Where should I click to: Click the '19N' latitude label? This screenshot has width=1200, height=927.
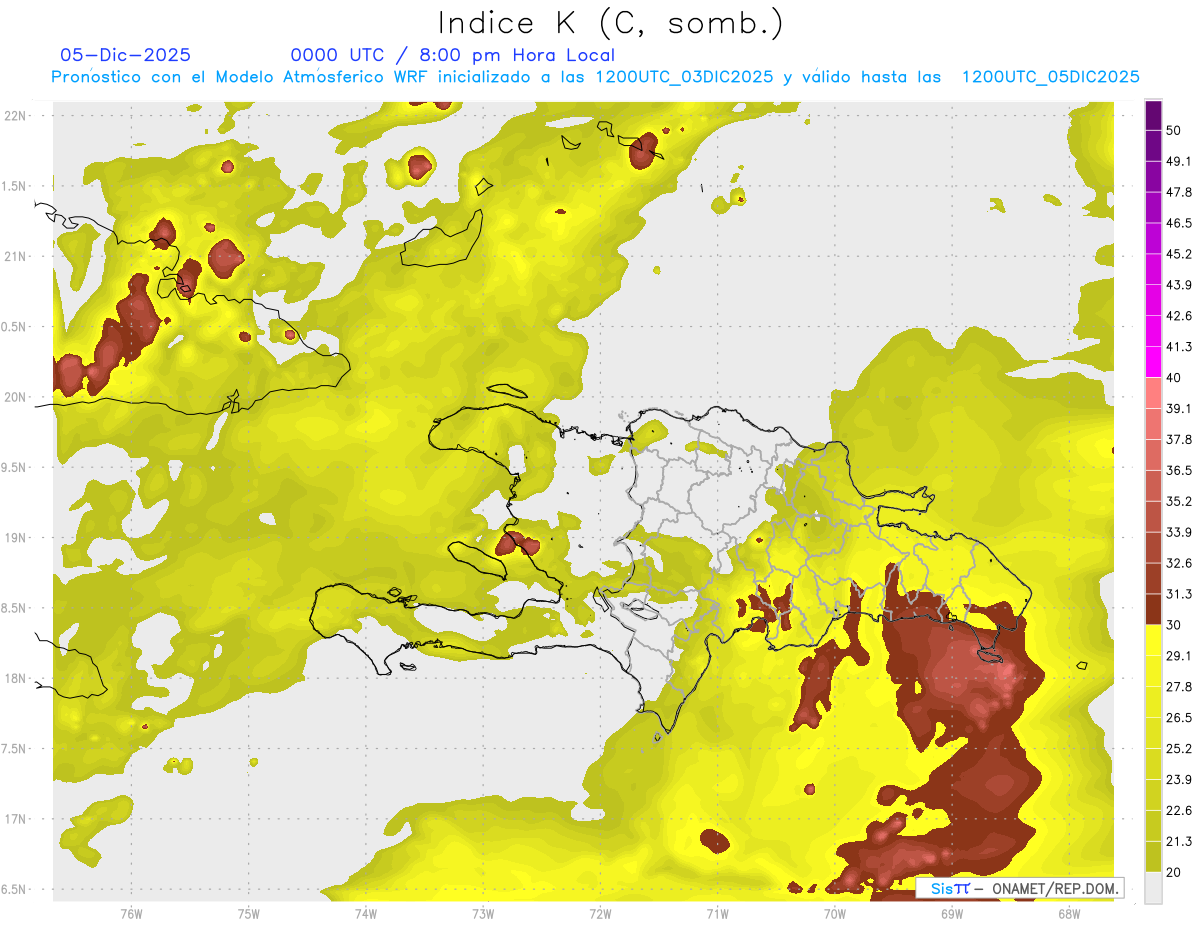(15, 537)
